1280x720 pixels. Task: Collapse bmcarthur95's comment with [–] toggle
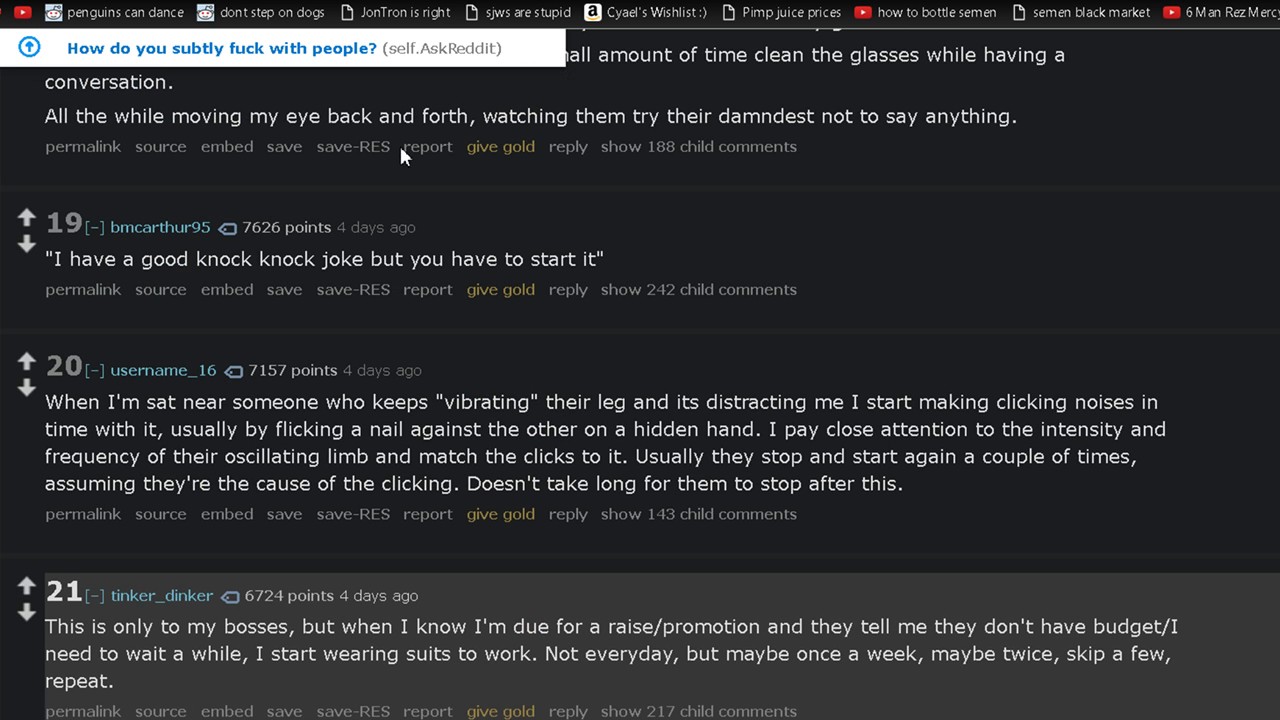(x=95, y=228)
